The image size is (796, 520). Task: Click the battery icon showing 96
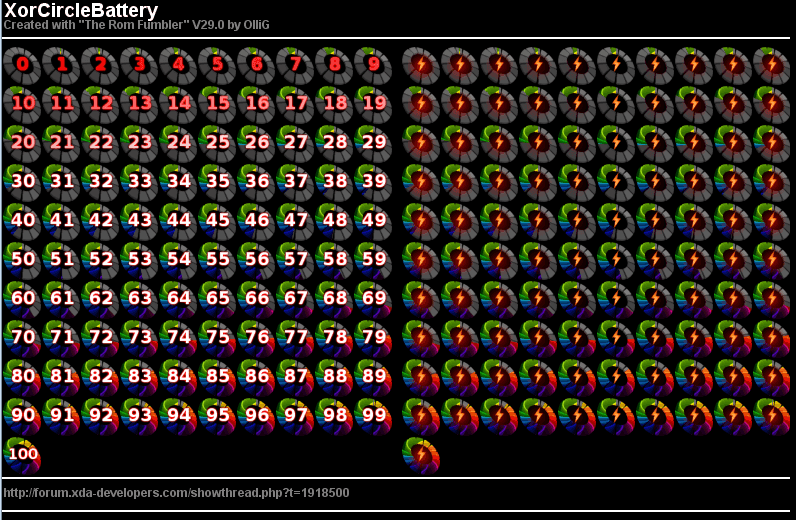256,417
